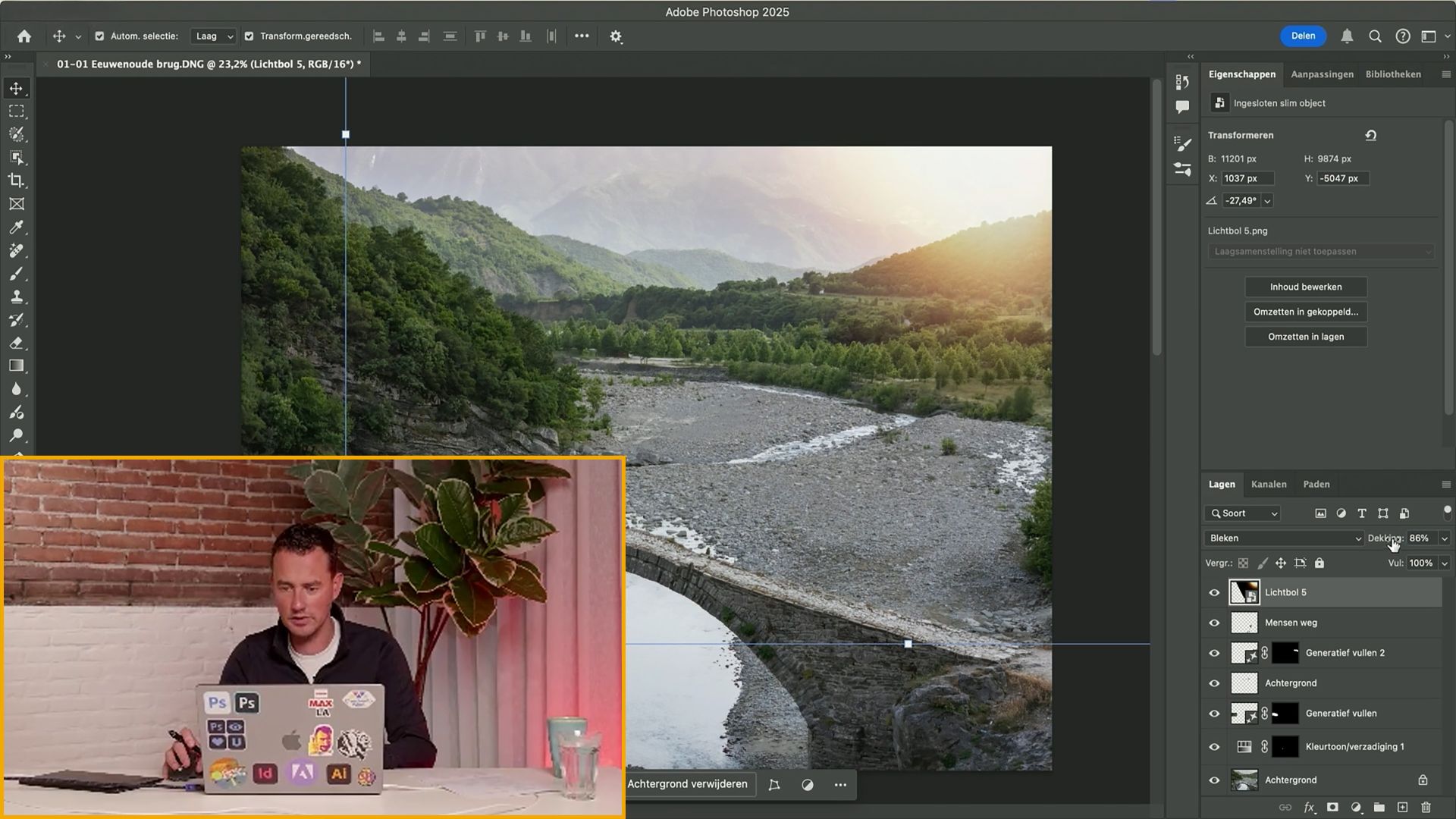This screenshot has width=1456, height=819.
Task: Hide the Mensen weg layer
Action: pos(1214,623)
